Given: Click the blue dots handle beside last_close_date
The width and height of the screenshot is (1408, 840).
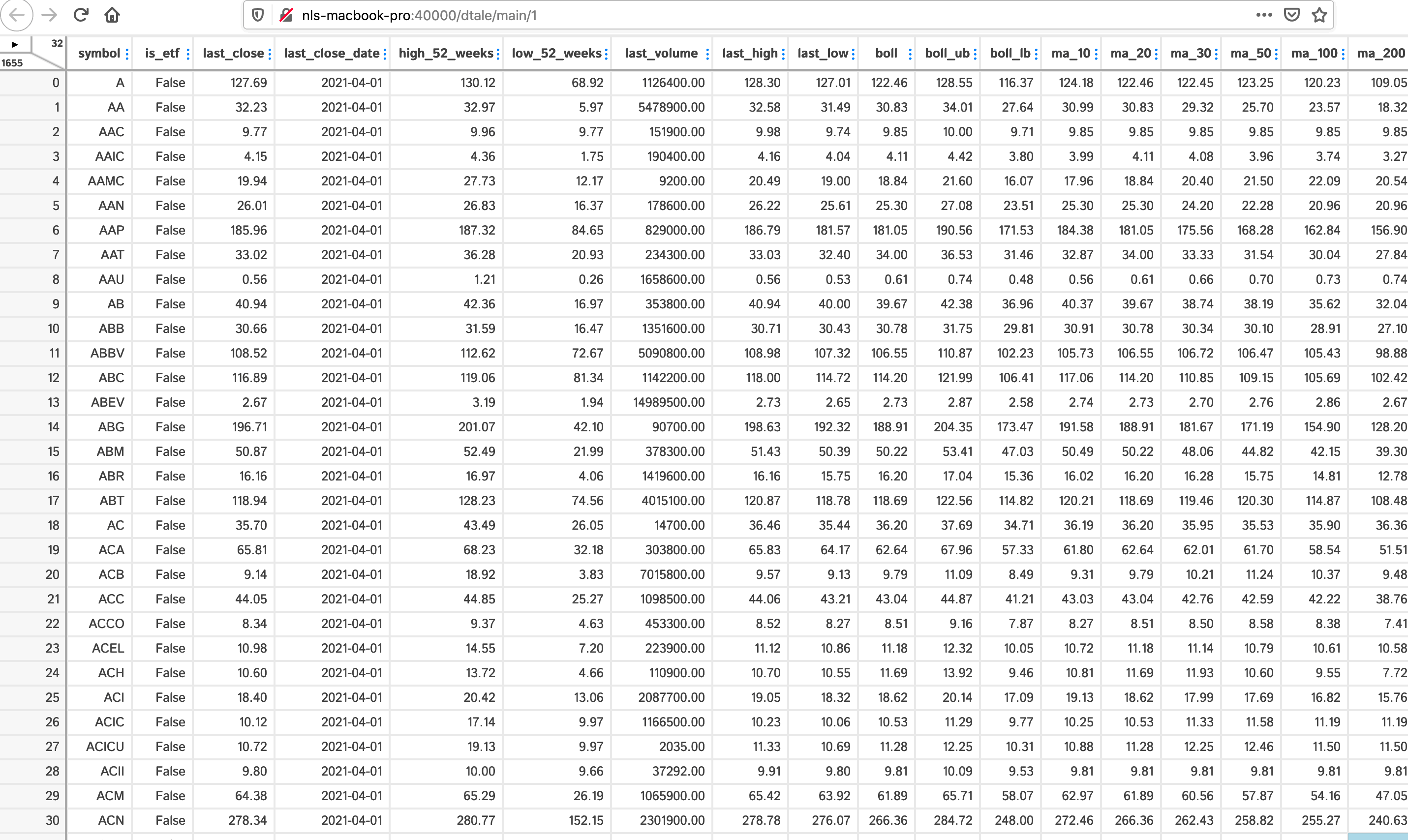Looking at the screenshot, I should pyautogui.click(x=385, y=54).
